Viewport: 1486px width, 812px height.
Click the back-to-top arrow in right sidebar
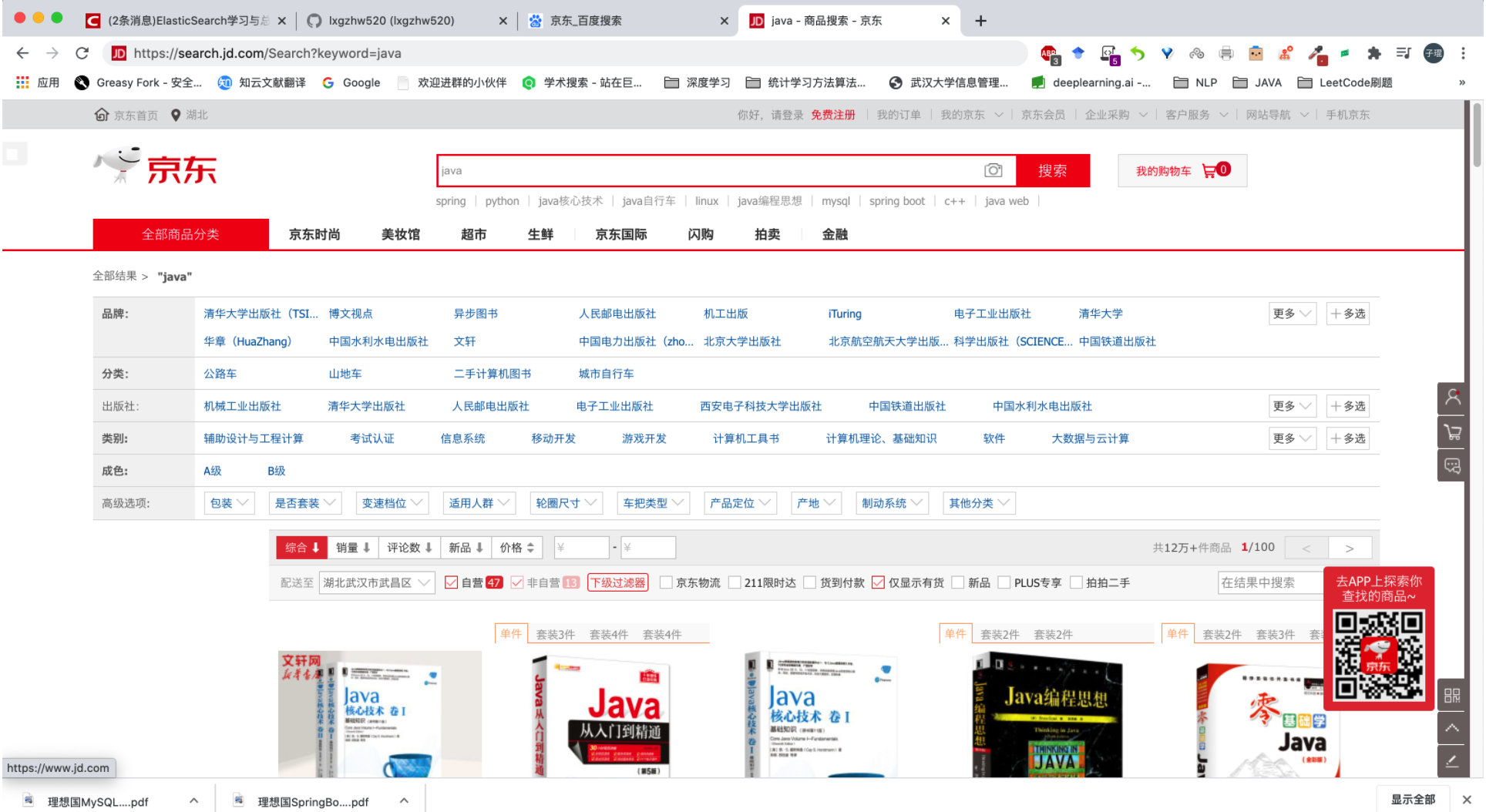(x=1452, y=728)
